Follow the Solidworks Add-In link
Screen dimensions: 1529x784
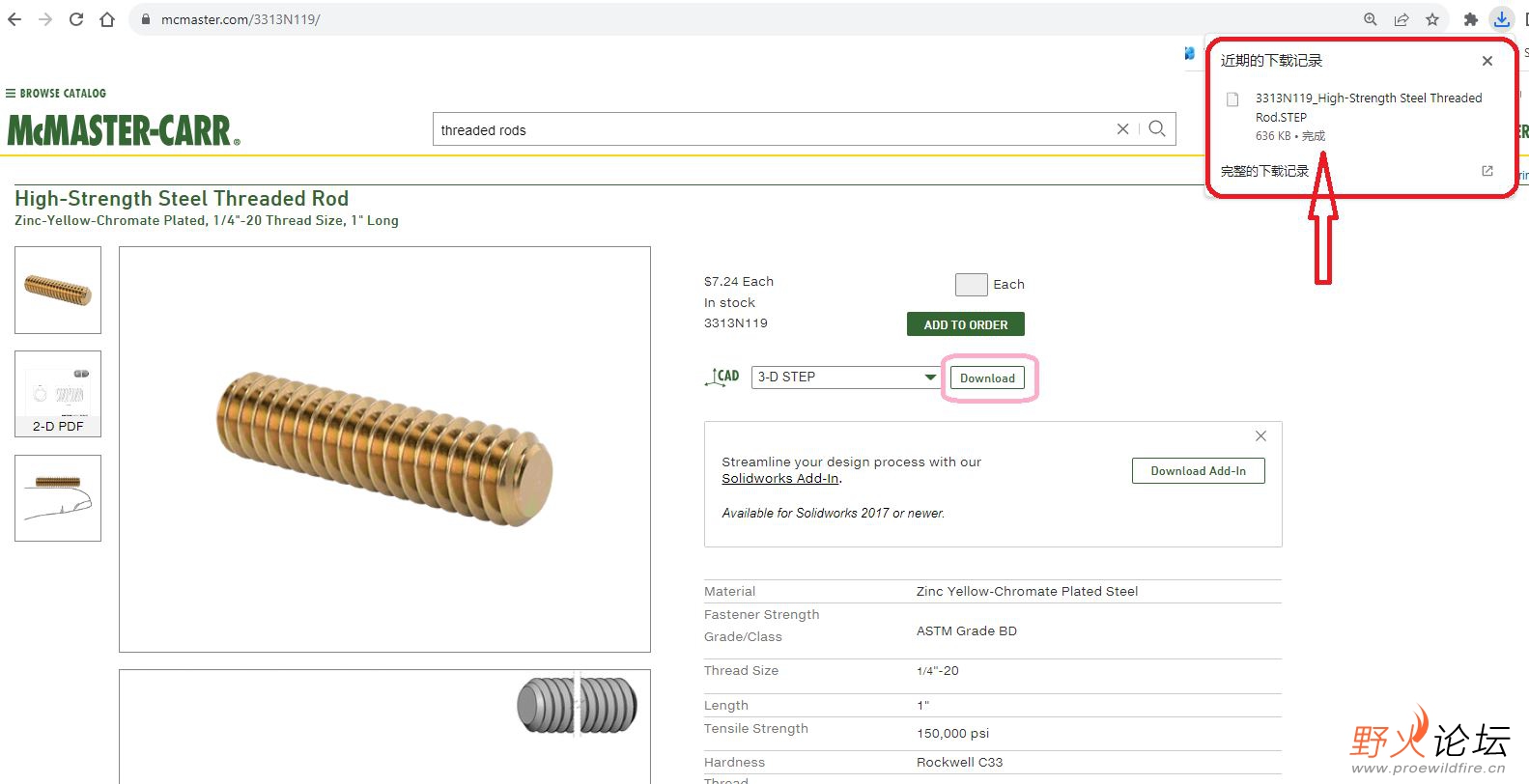click(x=780, y=478)
